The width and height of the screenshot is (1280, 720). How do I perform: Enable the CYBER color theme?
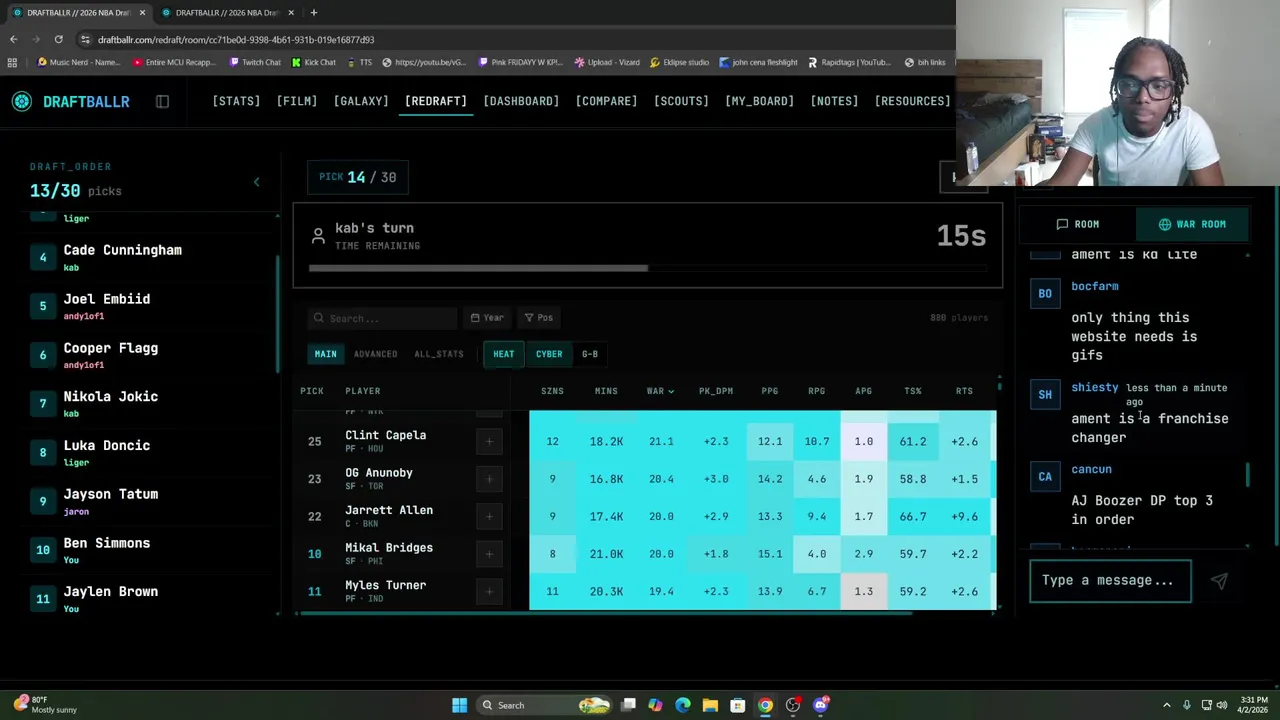point(549,354)
